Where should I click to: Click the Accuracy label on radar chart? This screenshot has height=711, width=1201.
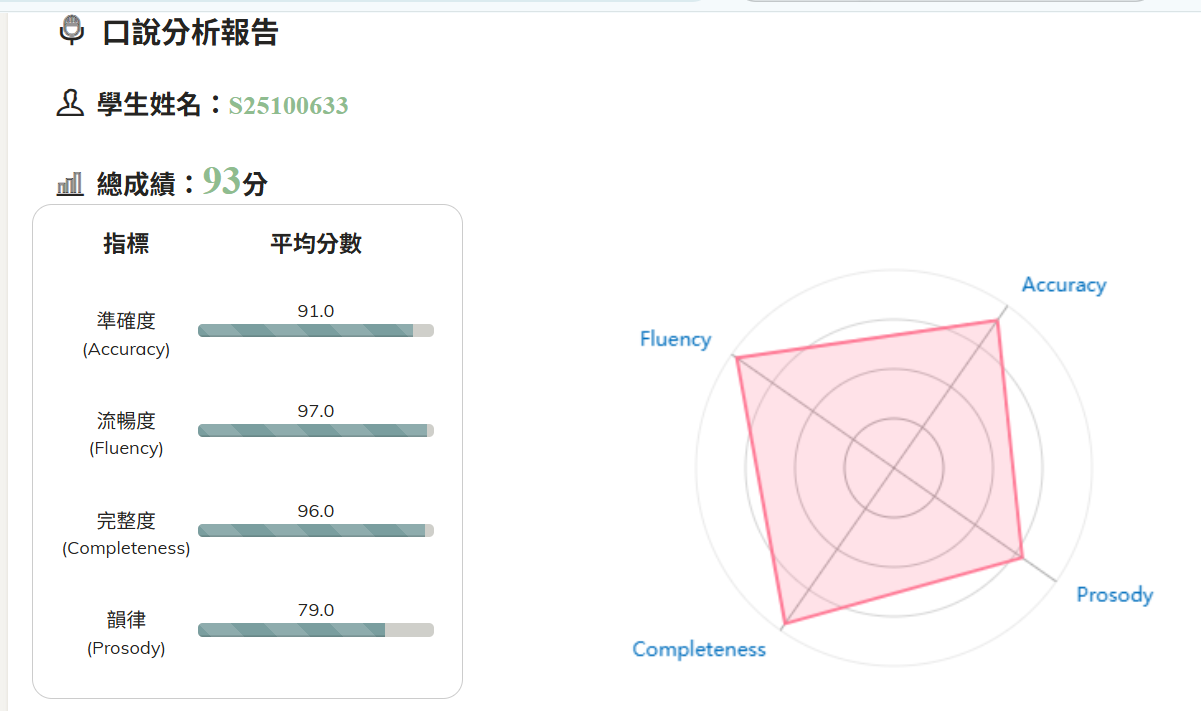tap(1063, 285)
